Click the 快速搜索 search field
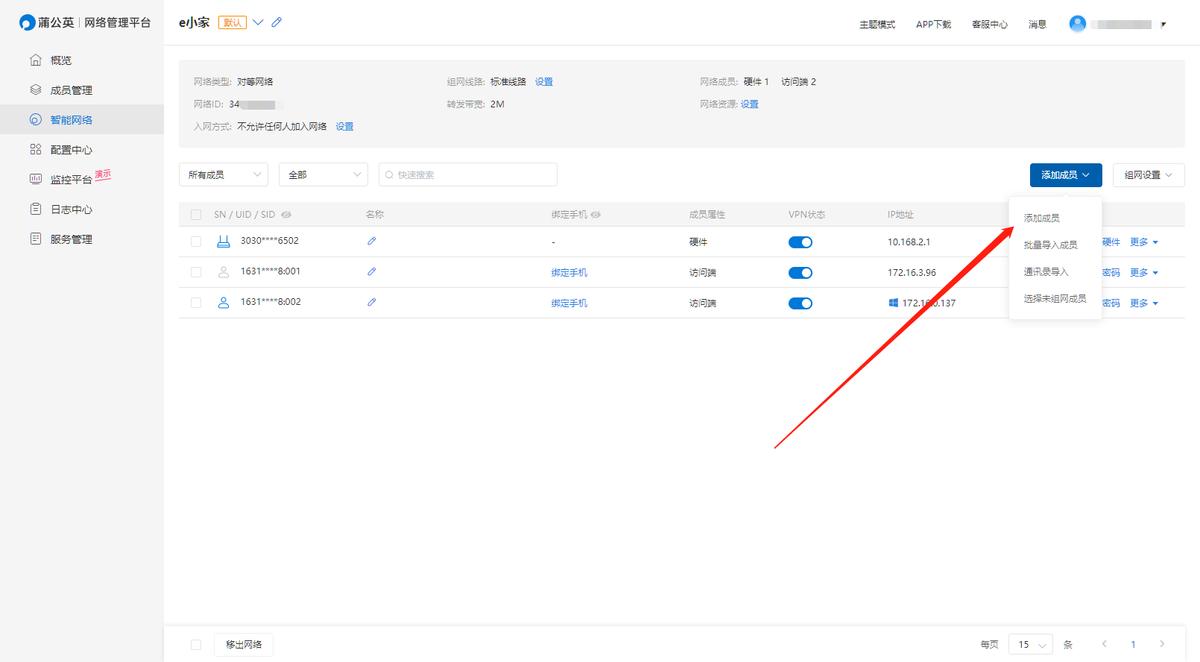Screen dimensions: 1200x662 click(x=468, y=175)
